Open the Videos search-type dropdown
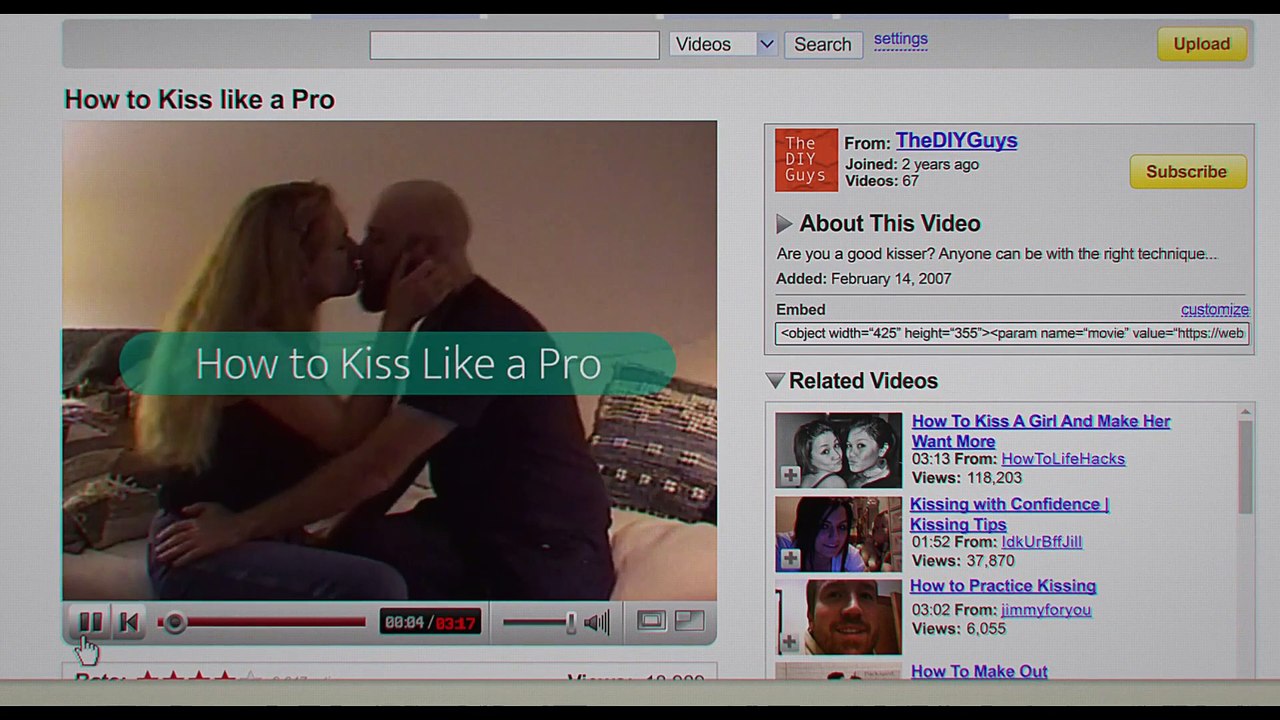The height and width of the screenshot is (720, 1280). (x=723, y=44)
